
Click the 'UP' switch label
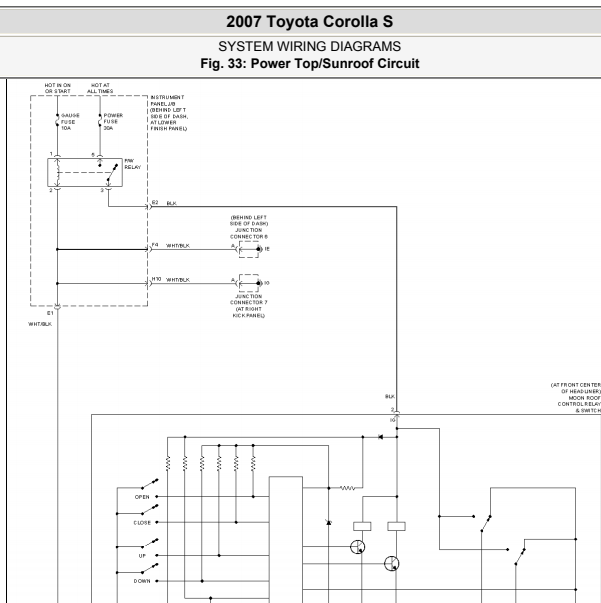click(142, 556)
